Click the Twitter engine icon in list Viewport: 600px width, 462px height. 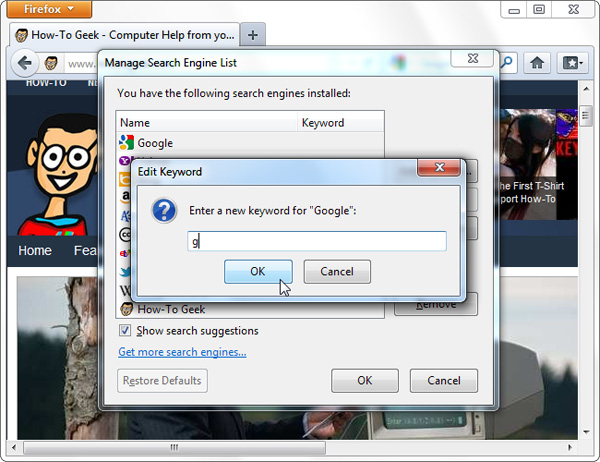pyautogui.click(x=126, y=271)
